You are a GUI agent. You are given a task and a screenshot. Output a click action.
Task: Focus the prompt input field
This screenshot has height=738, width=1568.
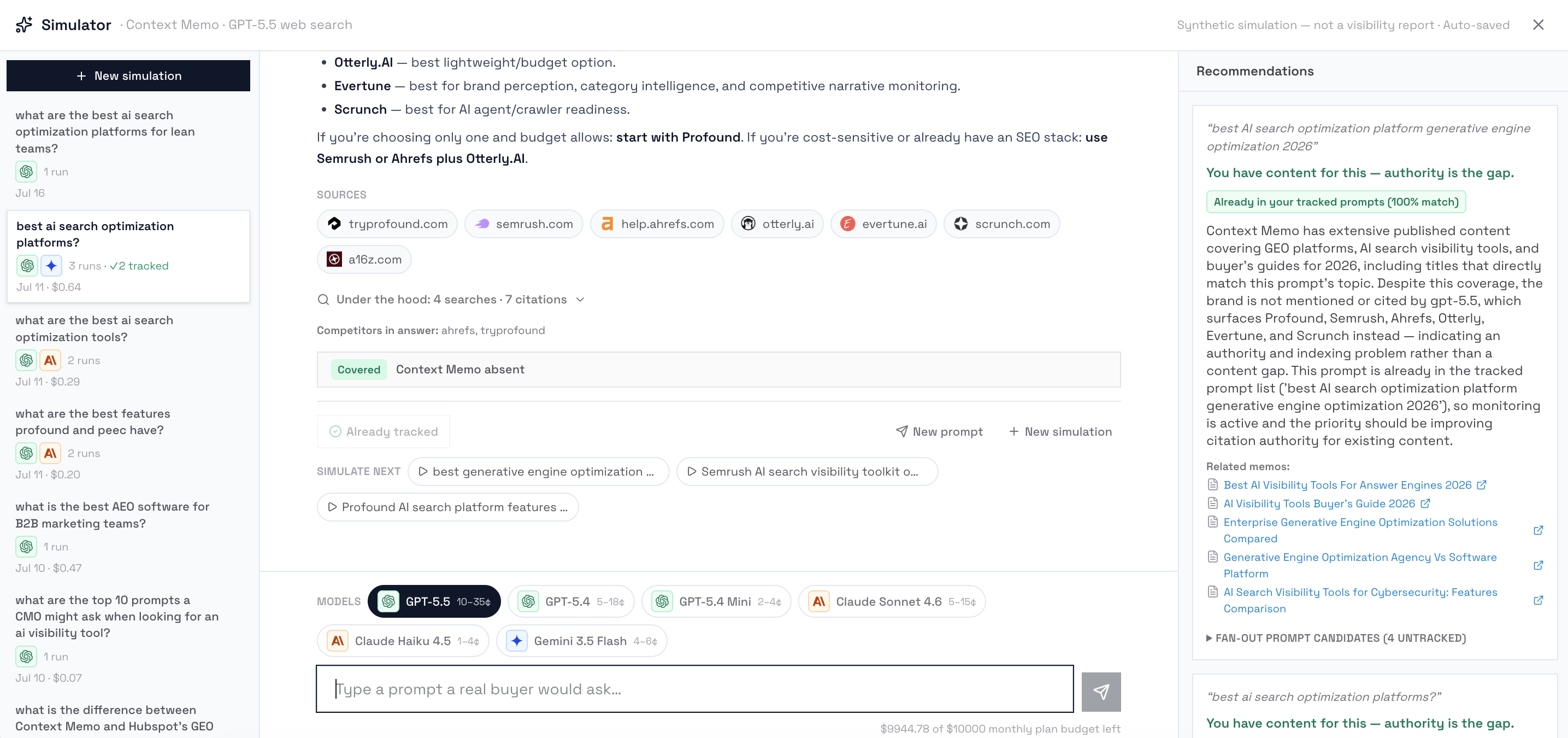point(694,689)
